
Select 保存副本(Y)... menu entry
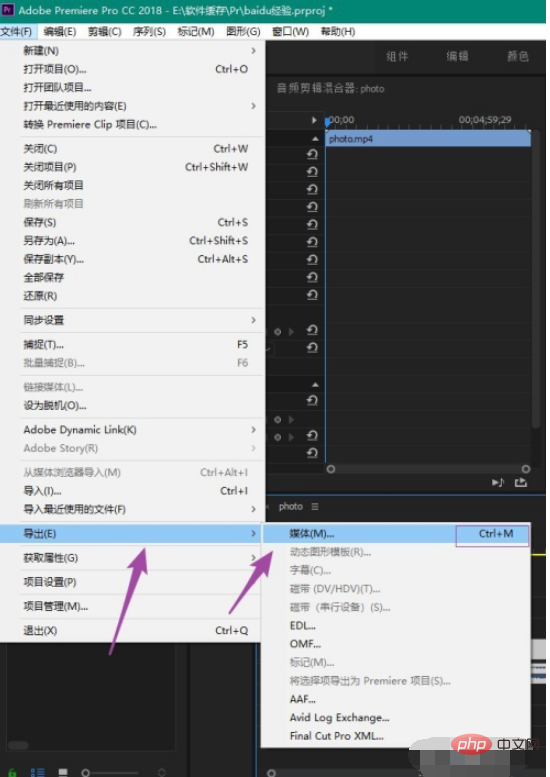pyautogui.click(x=132, y=259)
